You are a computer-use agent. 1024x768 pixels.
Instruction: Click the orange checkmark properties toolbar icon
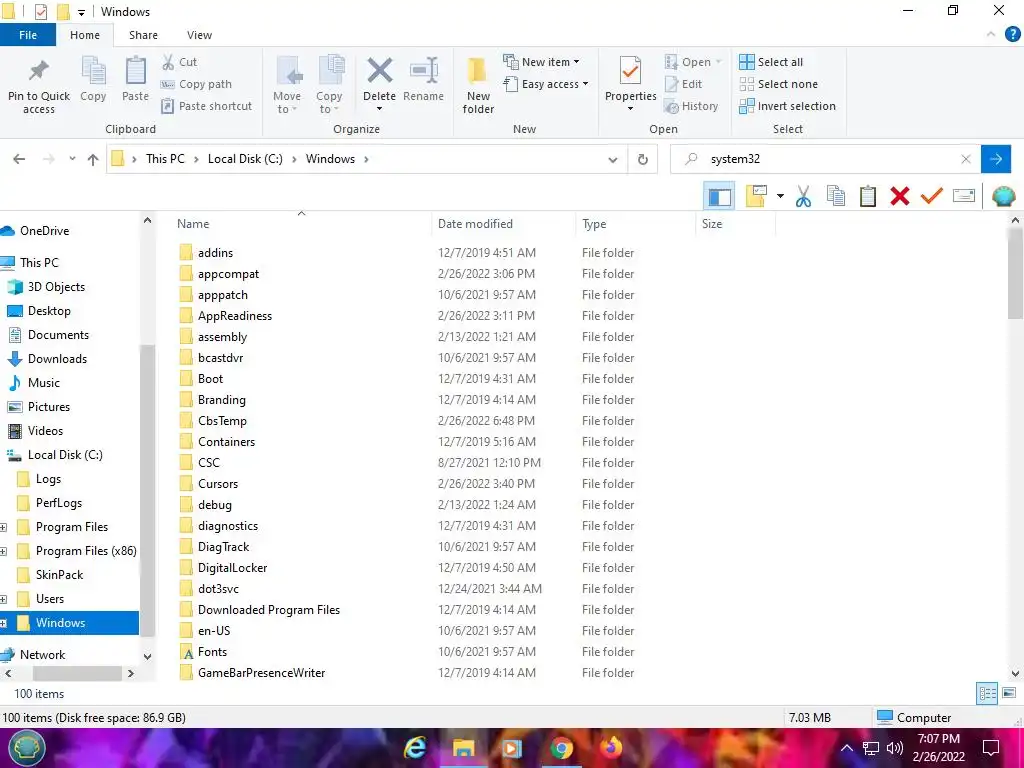932,195
